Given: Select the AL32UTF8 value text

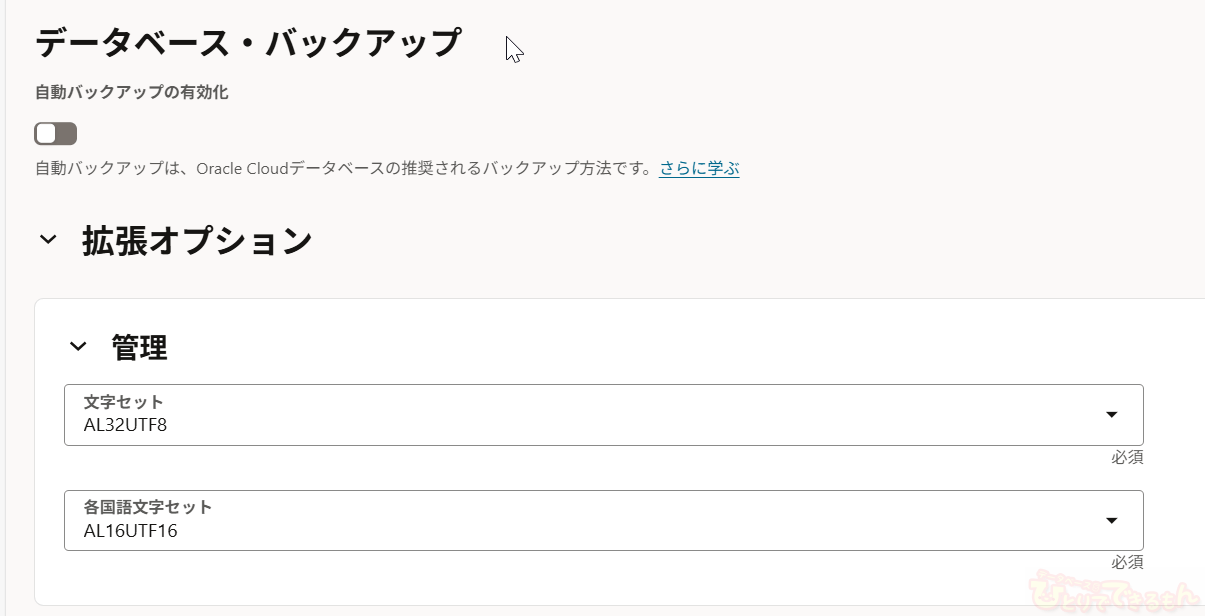Looking at the screenshot, I should (125, 425).
